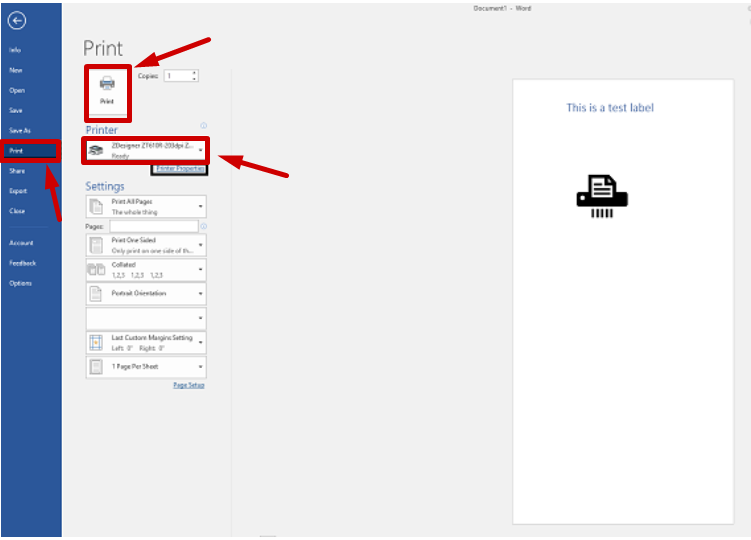Viewport: 751px width, 540px height.
Task: Open the Export menu item
Action: click(18, 191)
